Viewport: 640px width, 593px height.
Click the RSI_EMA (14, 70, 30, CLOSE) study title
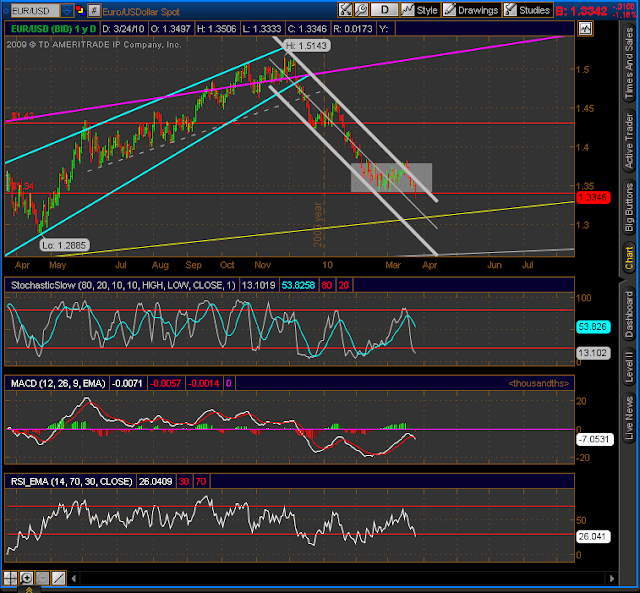tap(71, 482)
